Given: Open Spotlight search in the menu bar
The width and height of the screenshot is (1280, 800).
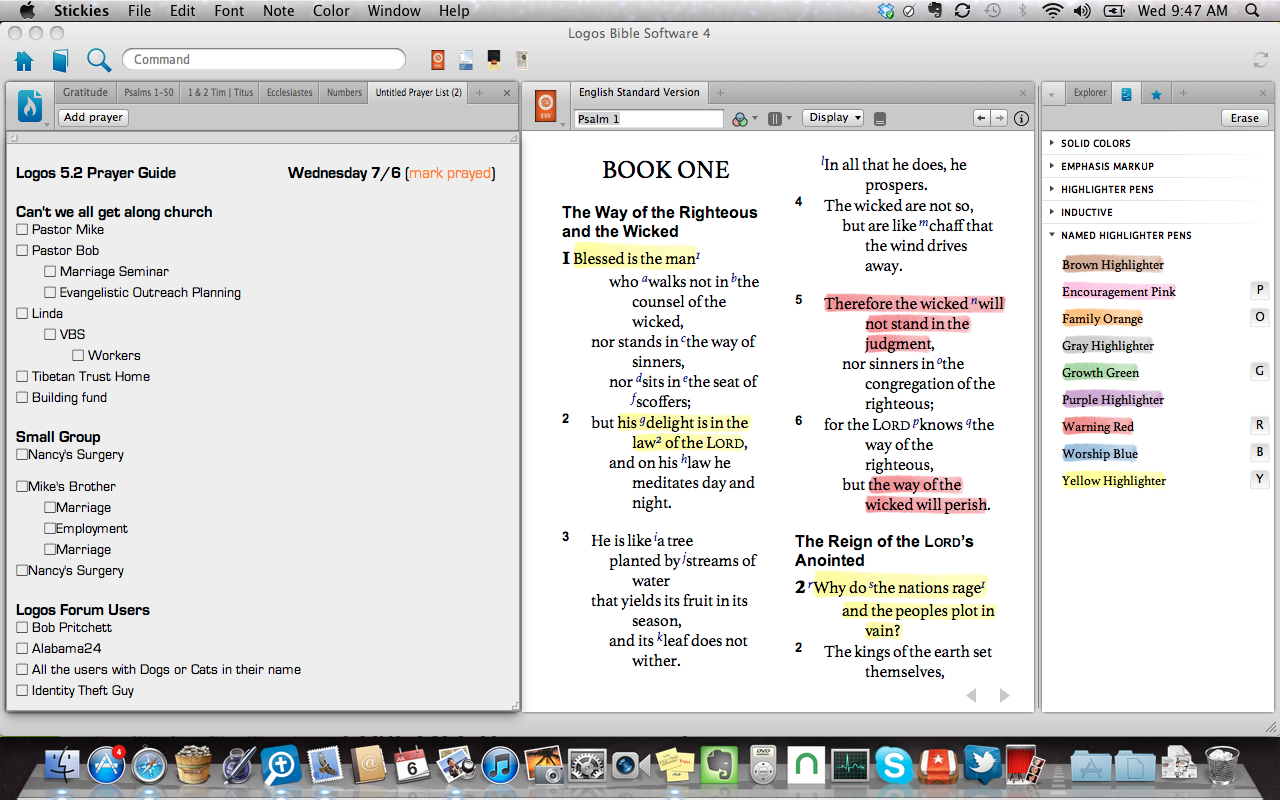Looking at the screenshot, I should 1252,11.
